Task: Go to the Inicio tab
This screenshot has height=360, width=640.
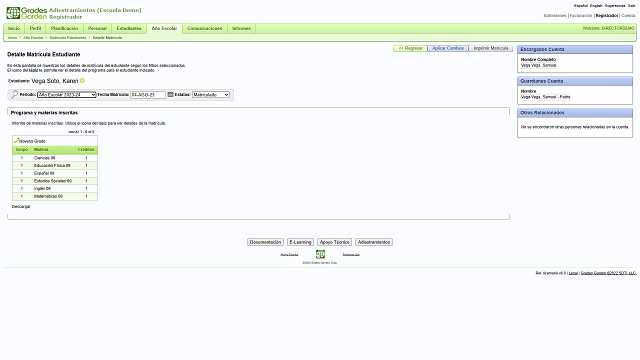Action: [x=14, y=28]
